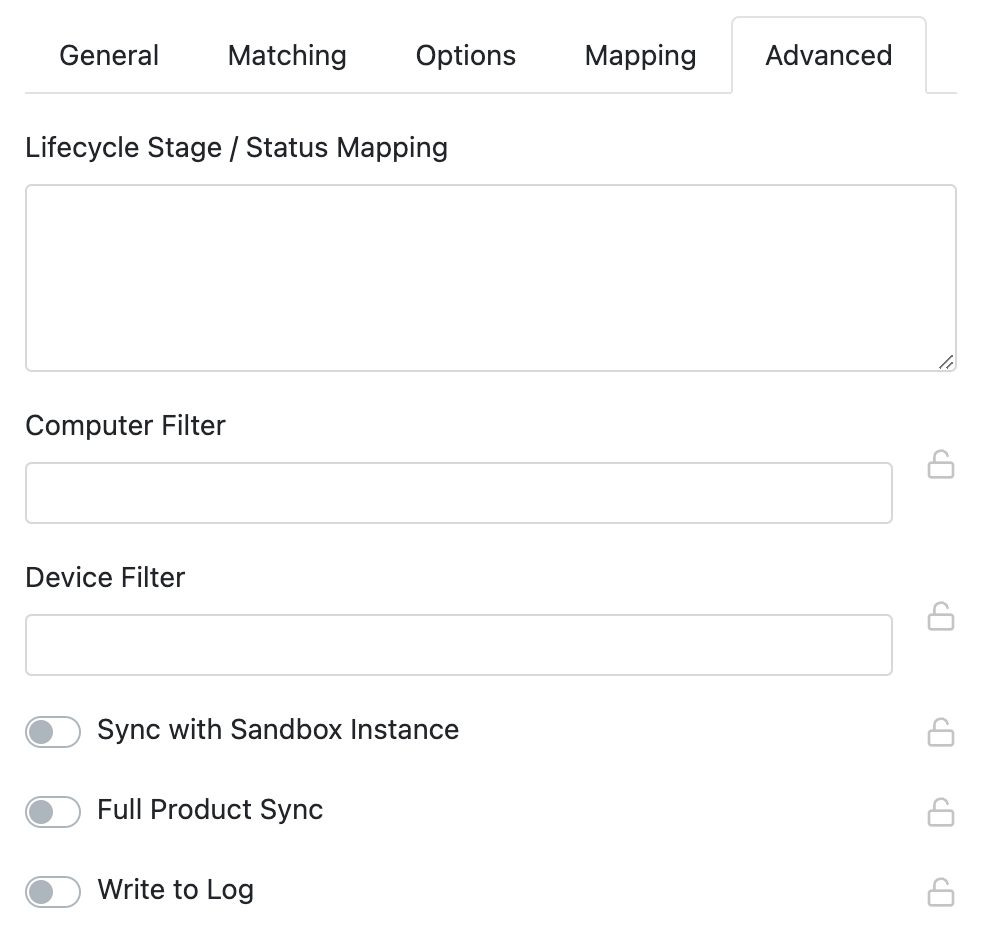The height and width of the screenshot is (944, 984).
Task: Click the lock icon beside Device Filter
Action: 941,618
